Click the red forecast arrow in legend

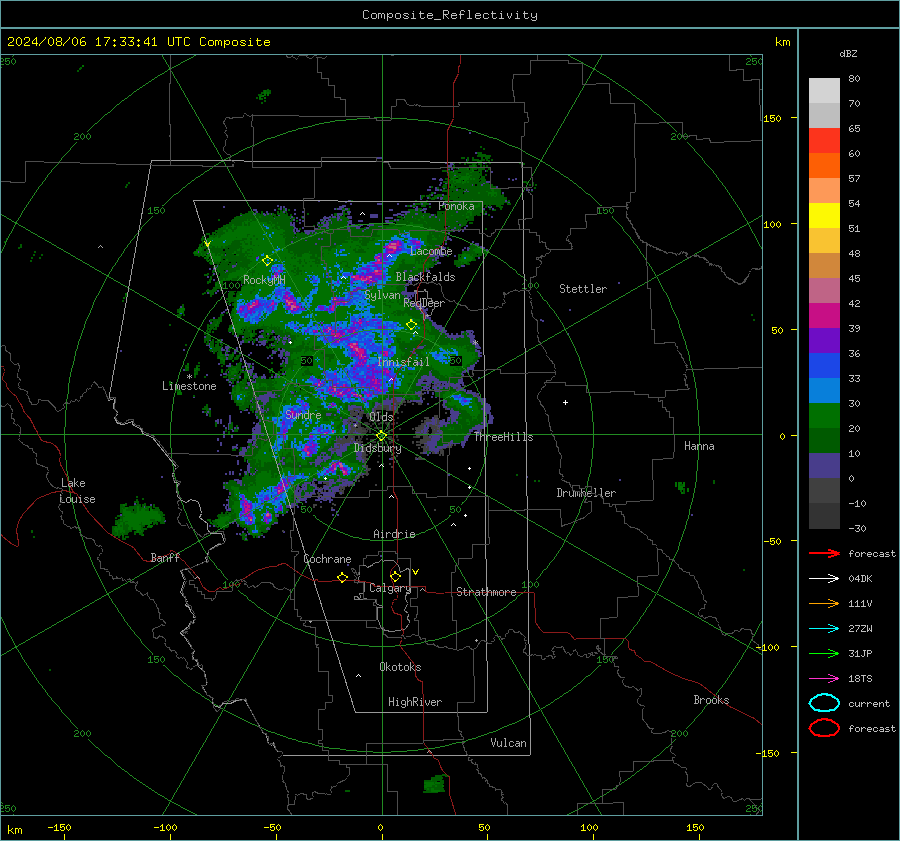(824, 553)
